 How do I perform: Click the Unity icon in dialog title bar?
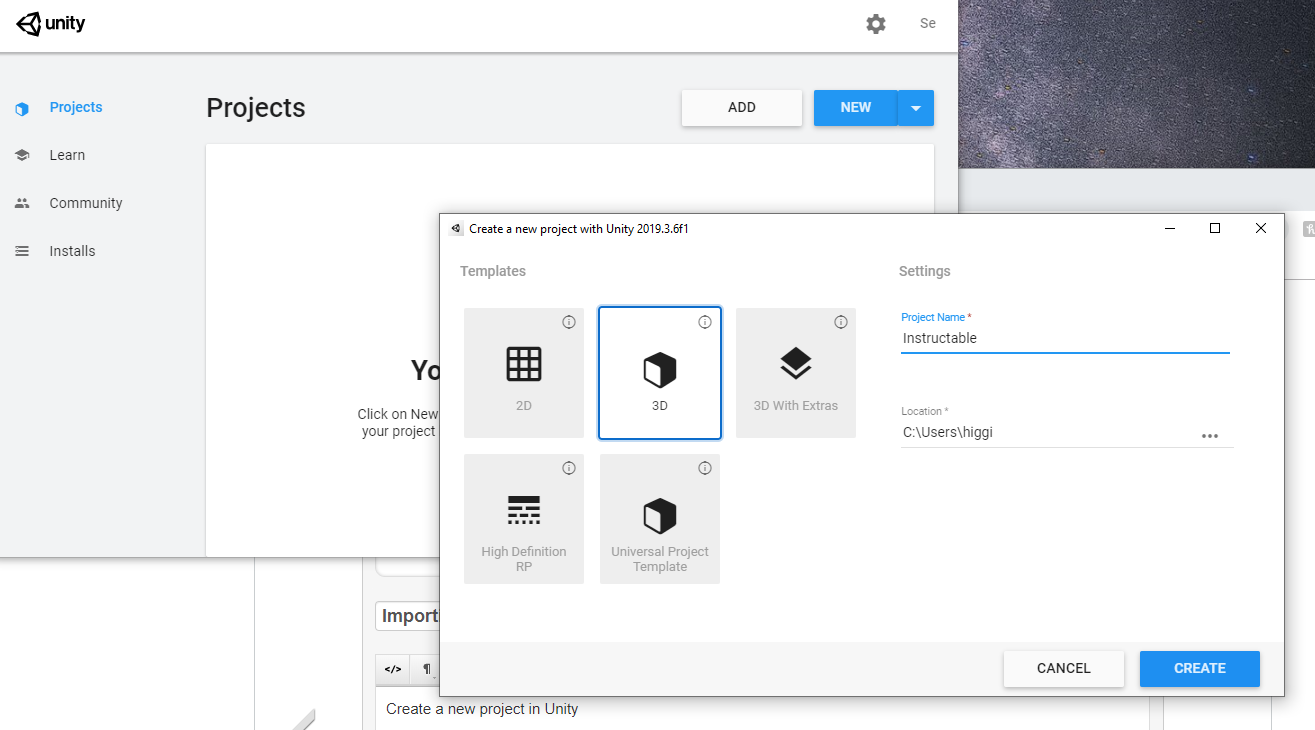point(456,229)
